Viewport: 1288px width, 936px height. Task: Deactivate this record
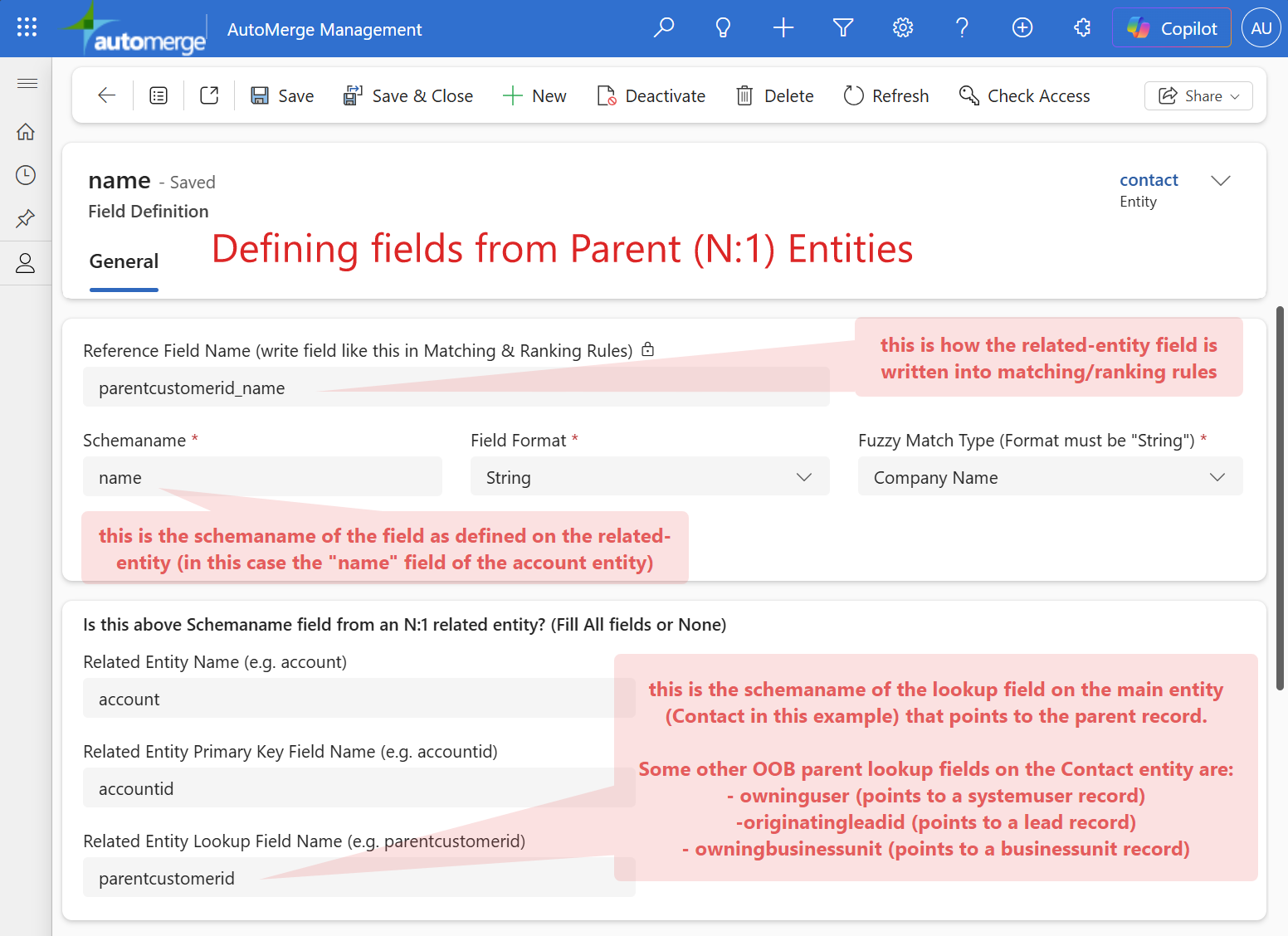click(x=651, y=95)
